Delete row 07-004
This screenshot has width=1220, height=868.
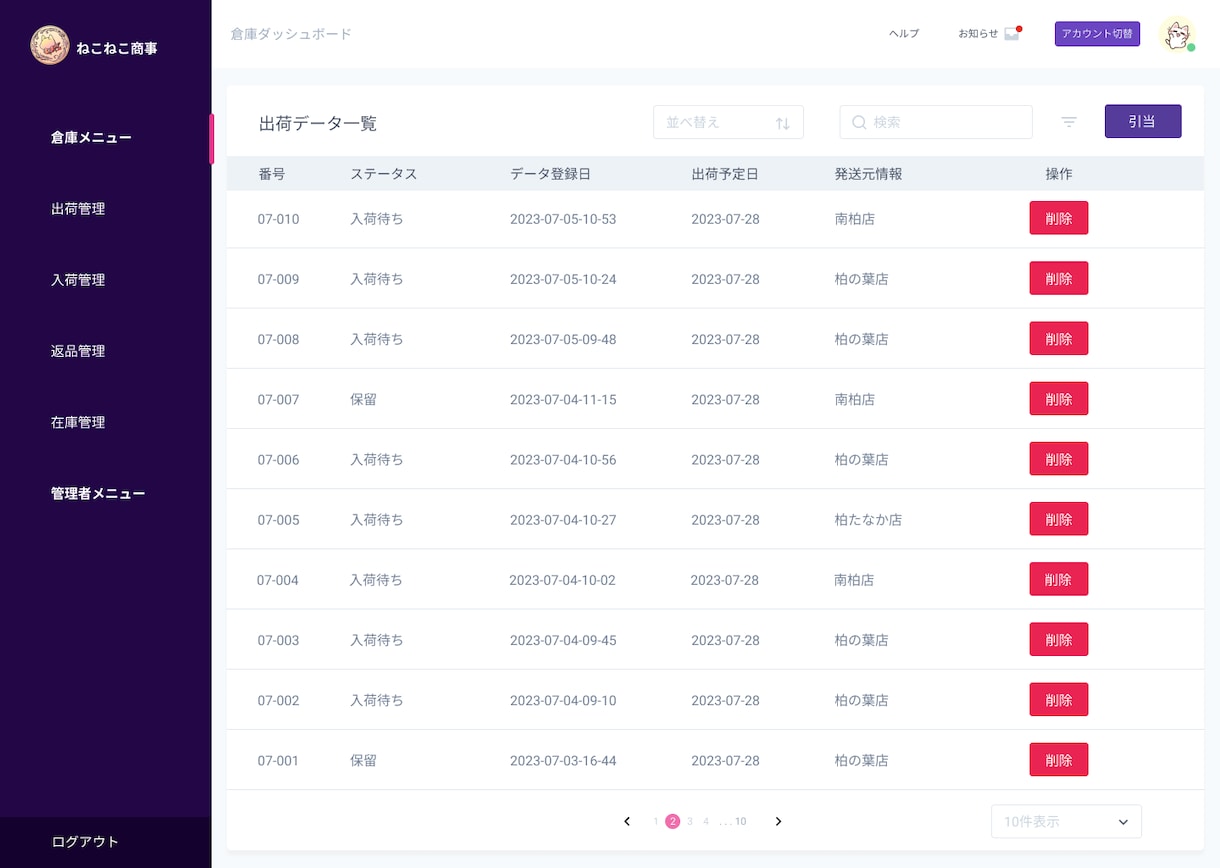[1059, 579]
